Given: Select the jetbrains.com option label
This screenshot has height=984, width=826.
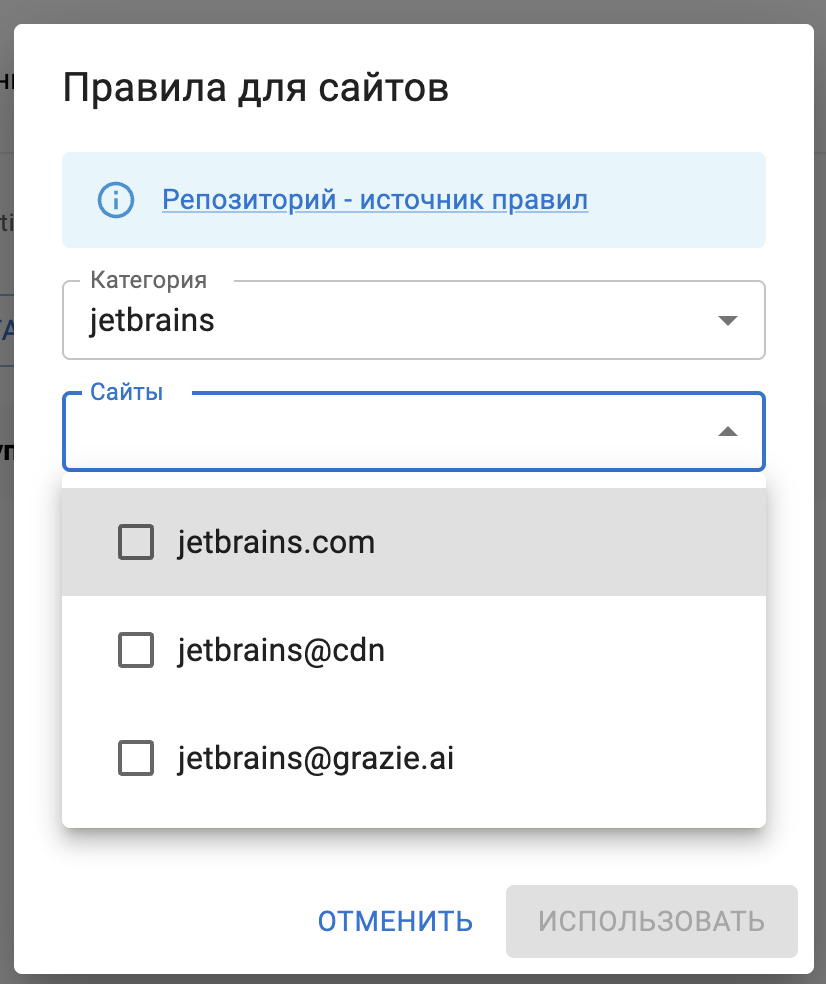Looking at the screenshot, I should point(276,542).
